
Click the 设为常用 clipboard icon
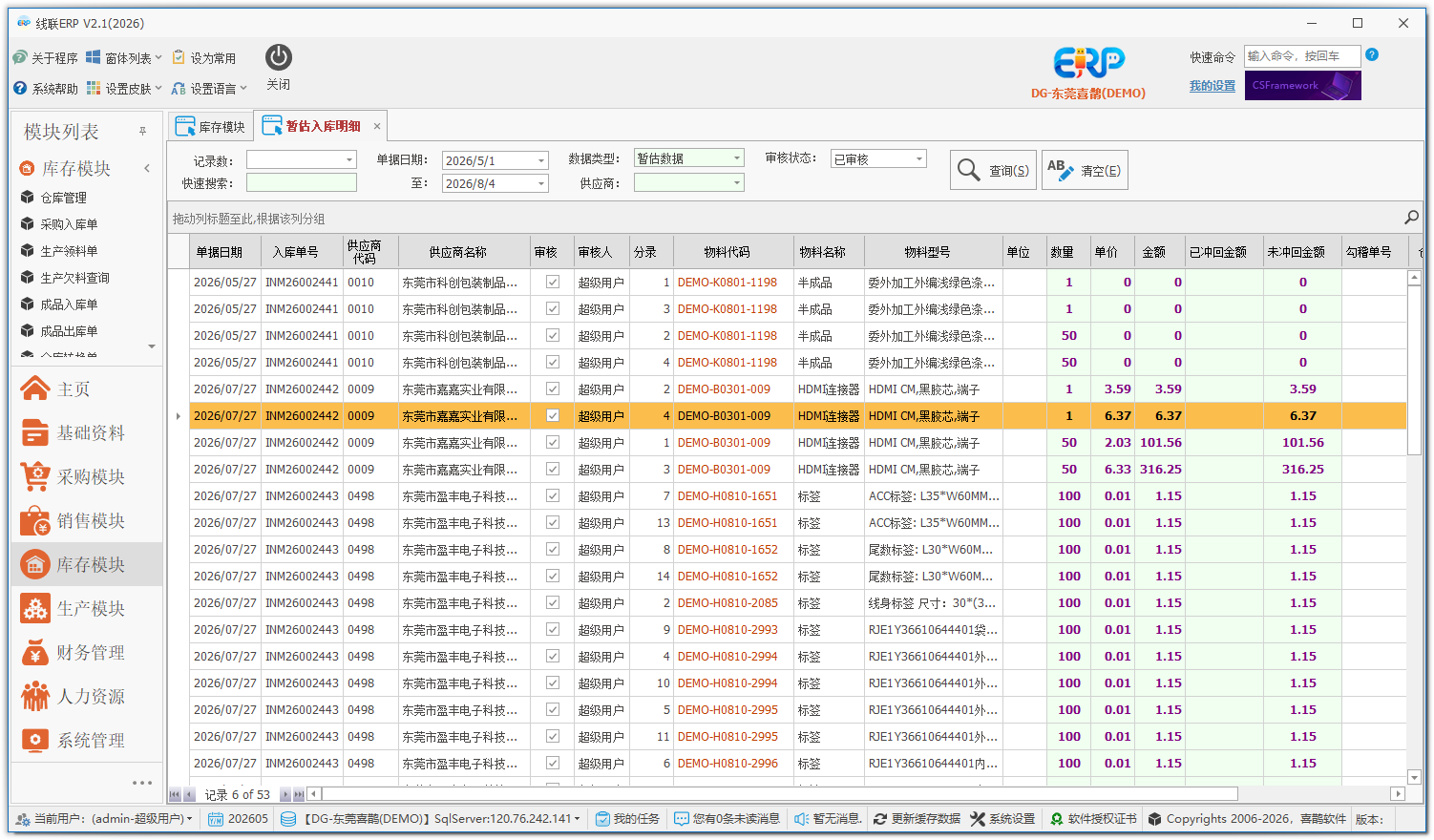[179, 58]
